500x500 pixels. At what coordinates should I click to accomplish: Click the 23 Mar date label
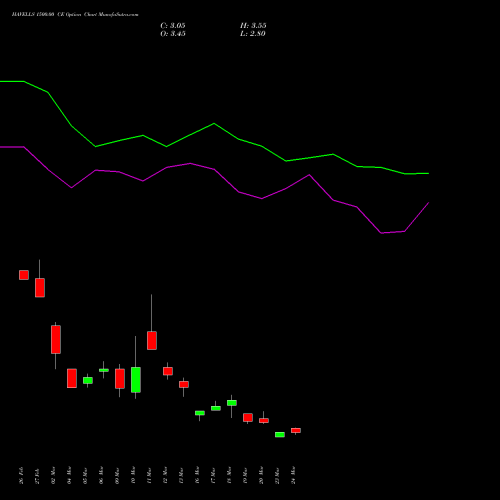pyautogui.click(x=278, y=475)
